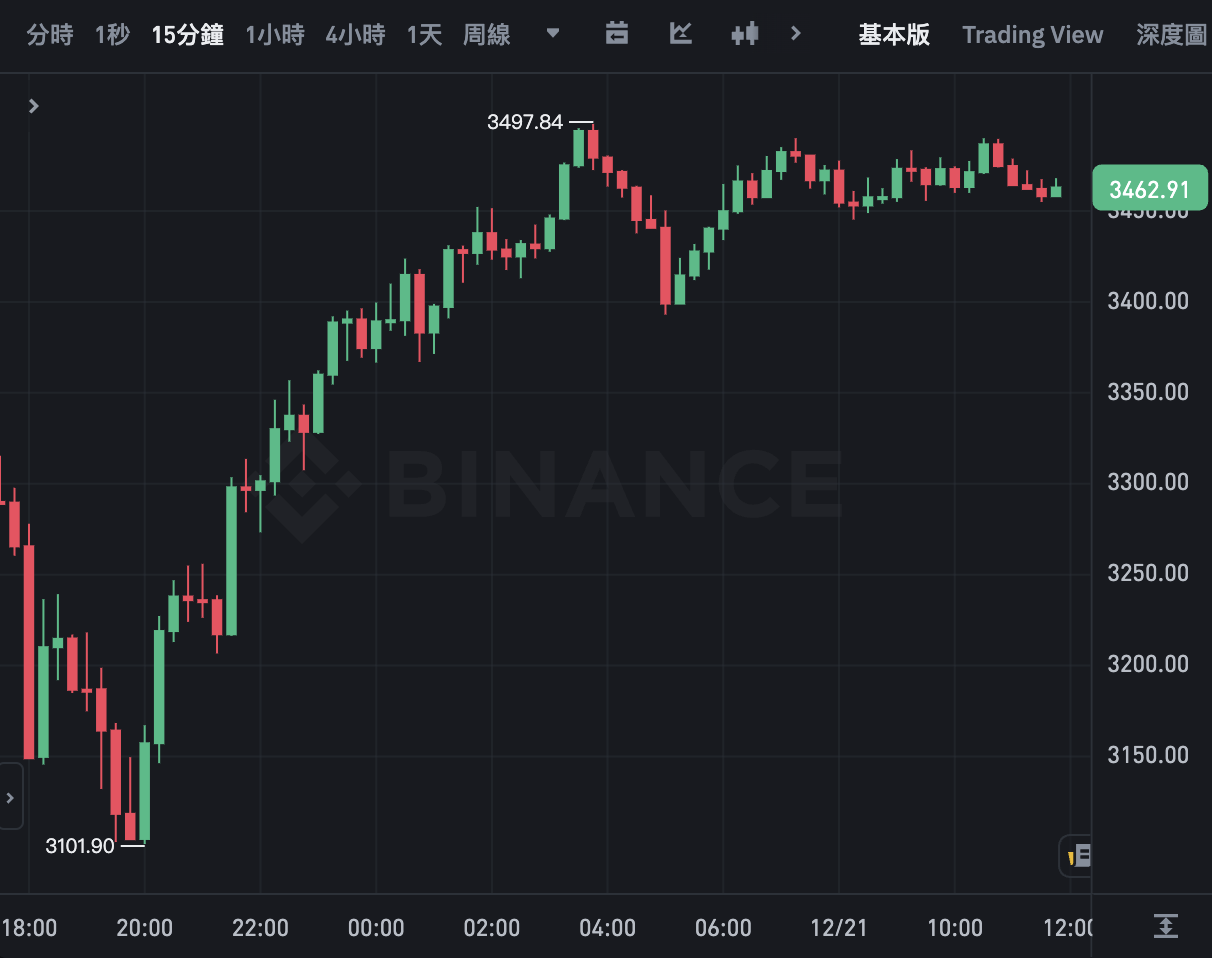The height and width of the screenshot is (958, 1212).
Task: Open the candlestick chart style icon
Action: 744,34
